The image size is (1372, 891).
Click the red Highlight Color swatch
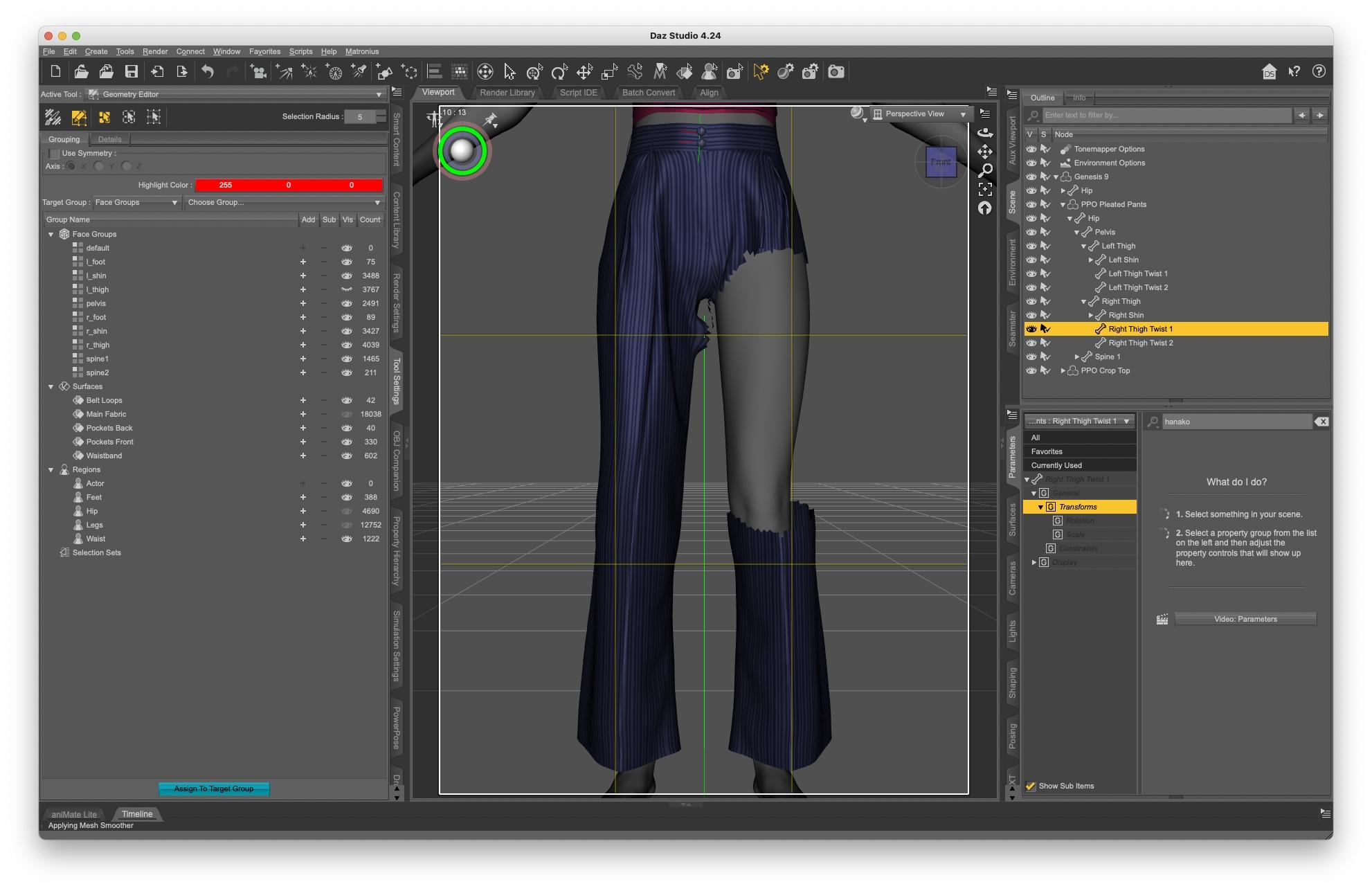[x=288, y=186]
